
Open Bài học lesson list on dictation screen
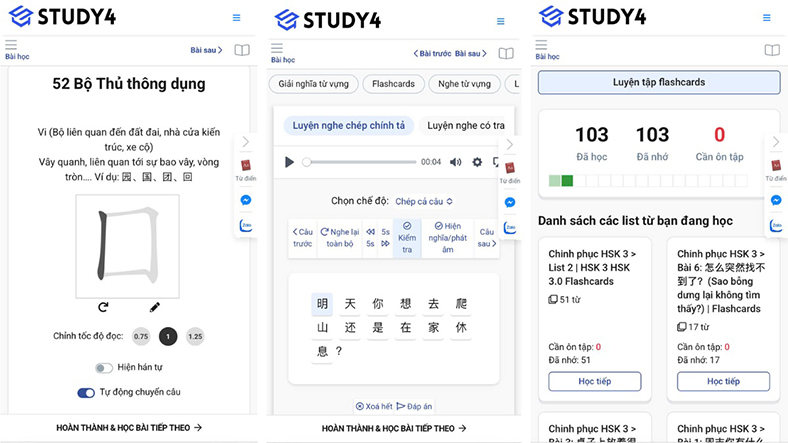click(x=282, y=53)
